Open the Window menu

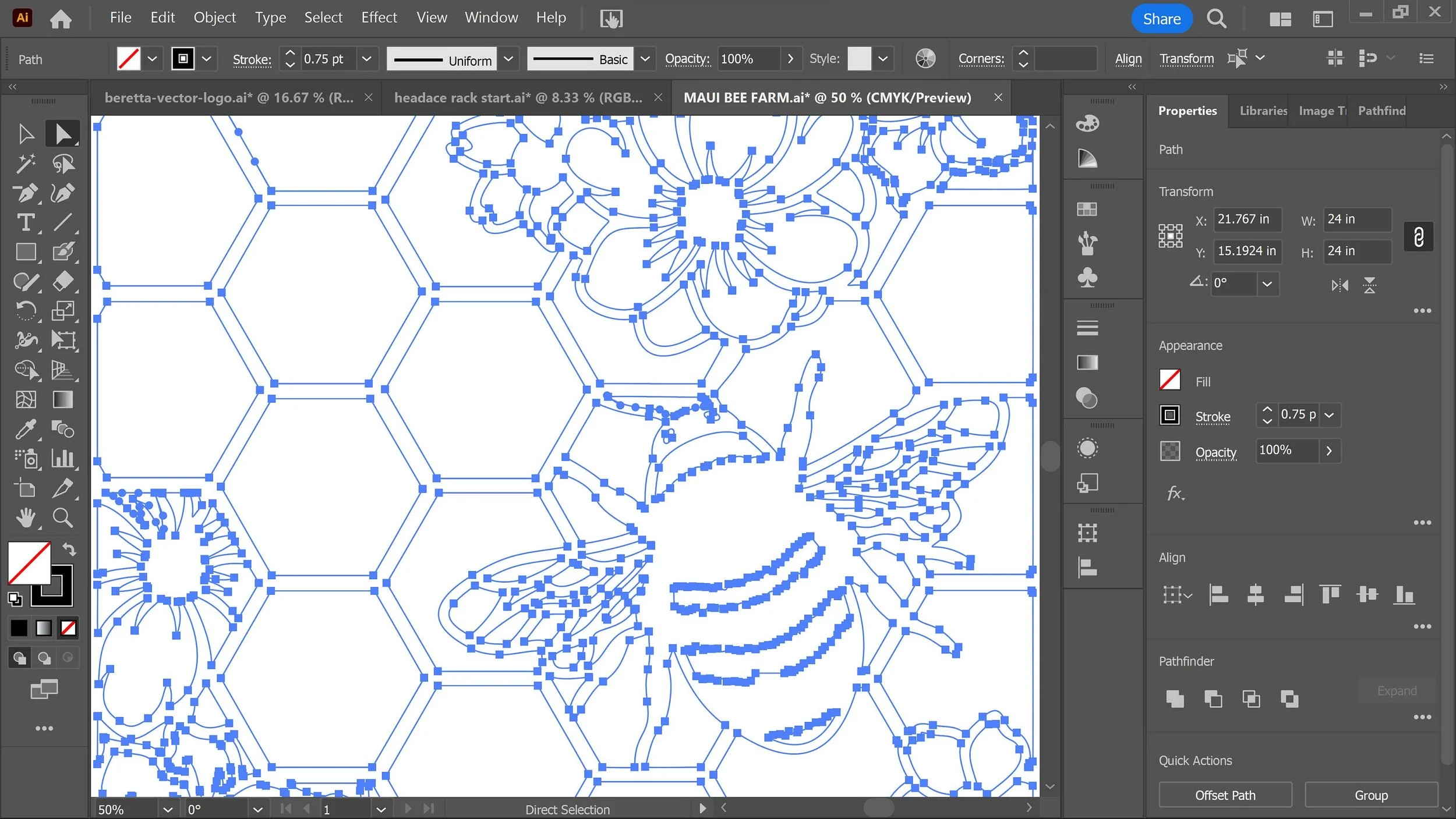[491, 18]
